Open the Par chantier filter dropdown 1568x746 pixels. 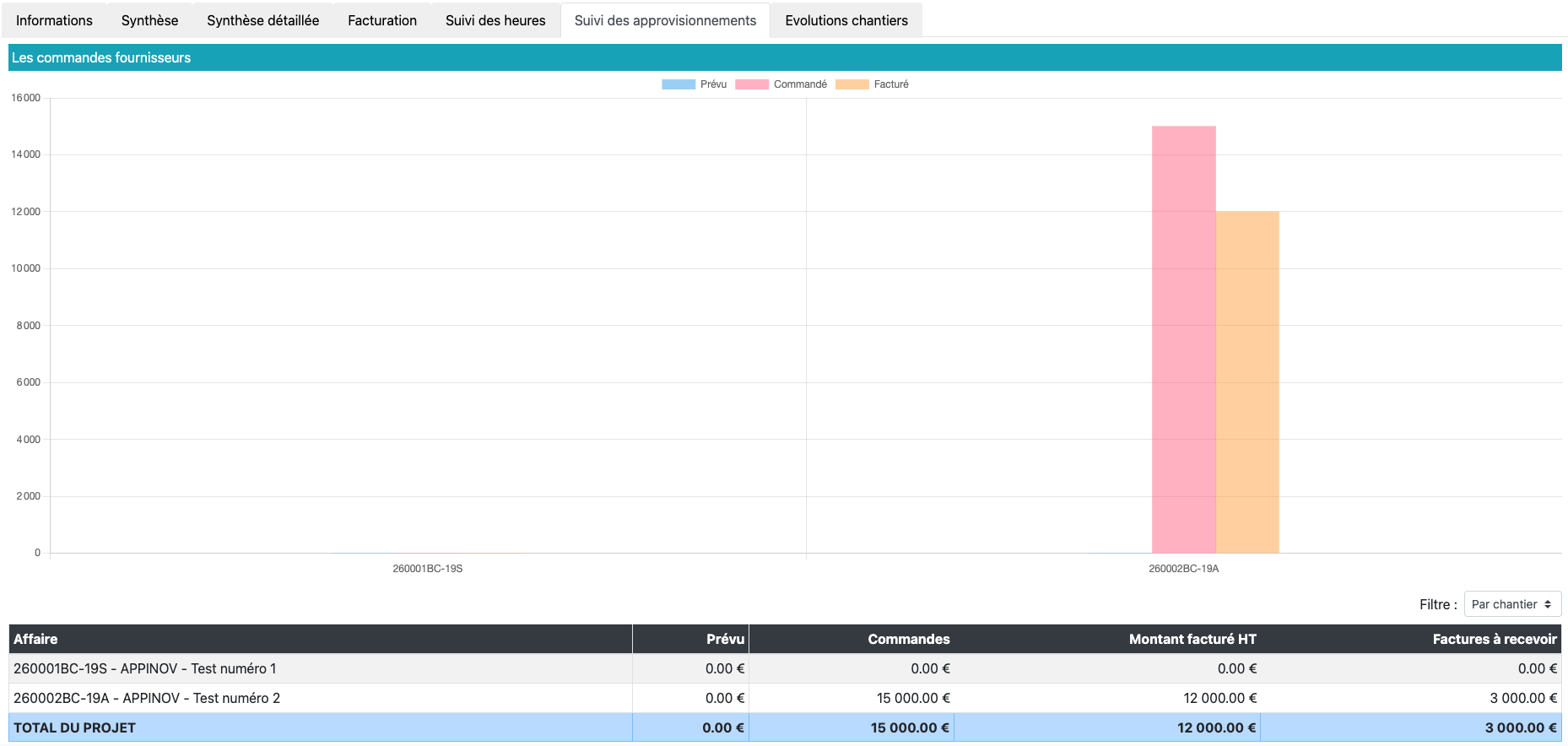[1511, 604]
